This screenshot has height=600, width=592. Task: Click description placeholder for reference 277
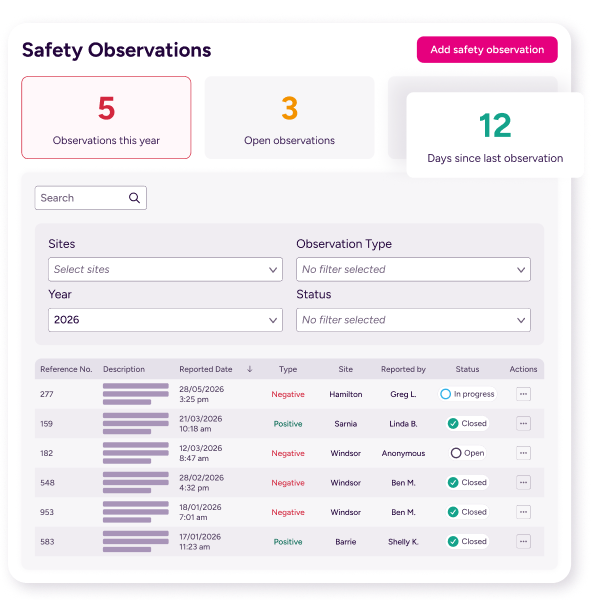click(x=135, y=394)
